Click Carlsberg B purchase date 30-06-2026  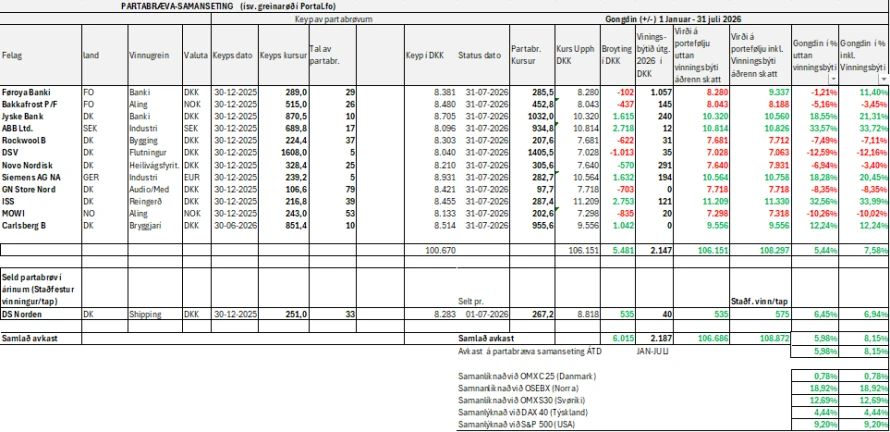[235, 225]
